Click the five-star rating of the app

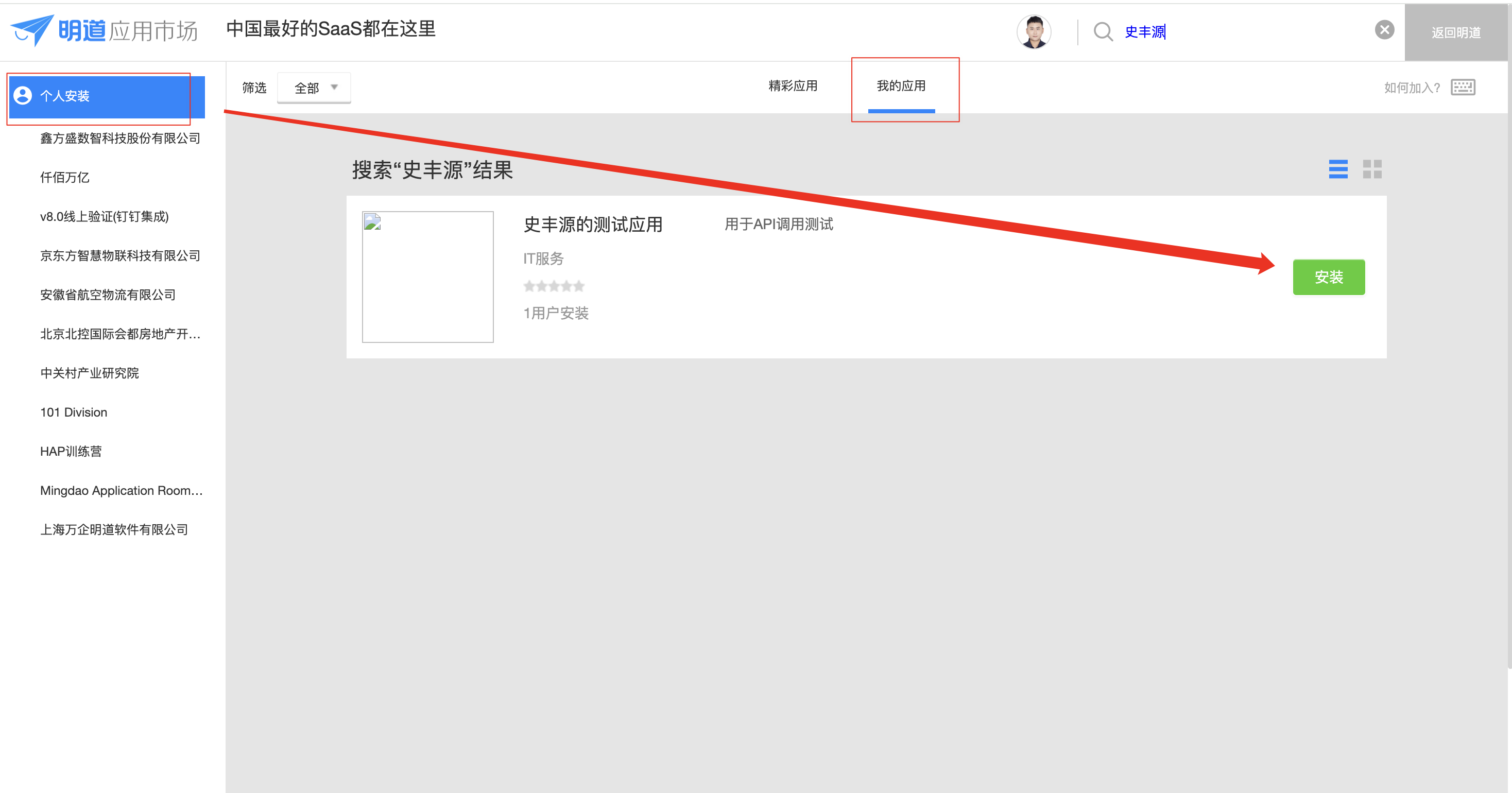point(554,286)
